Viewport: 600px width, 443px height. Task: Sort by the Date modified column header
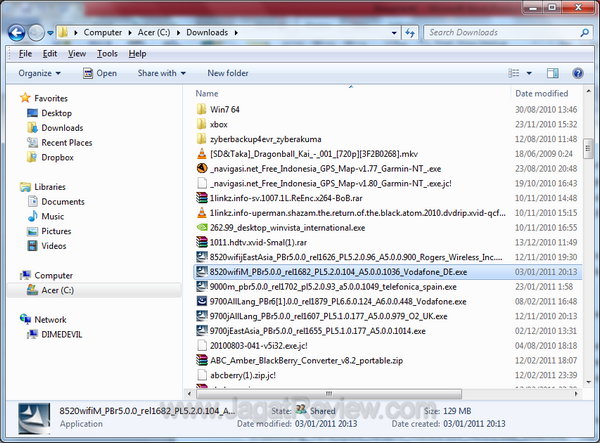tap(541, 93)
